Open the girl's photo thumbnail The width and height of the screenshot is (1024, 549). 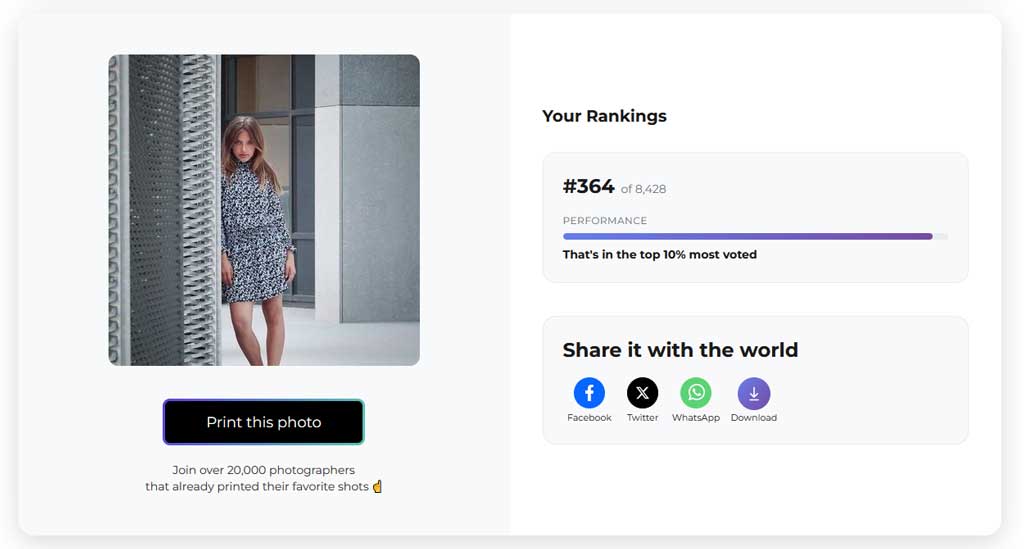pyautogui.click(x=264, y=210)
